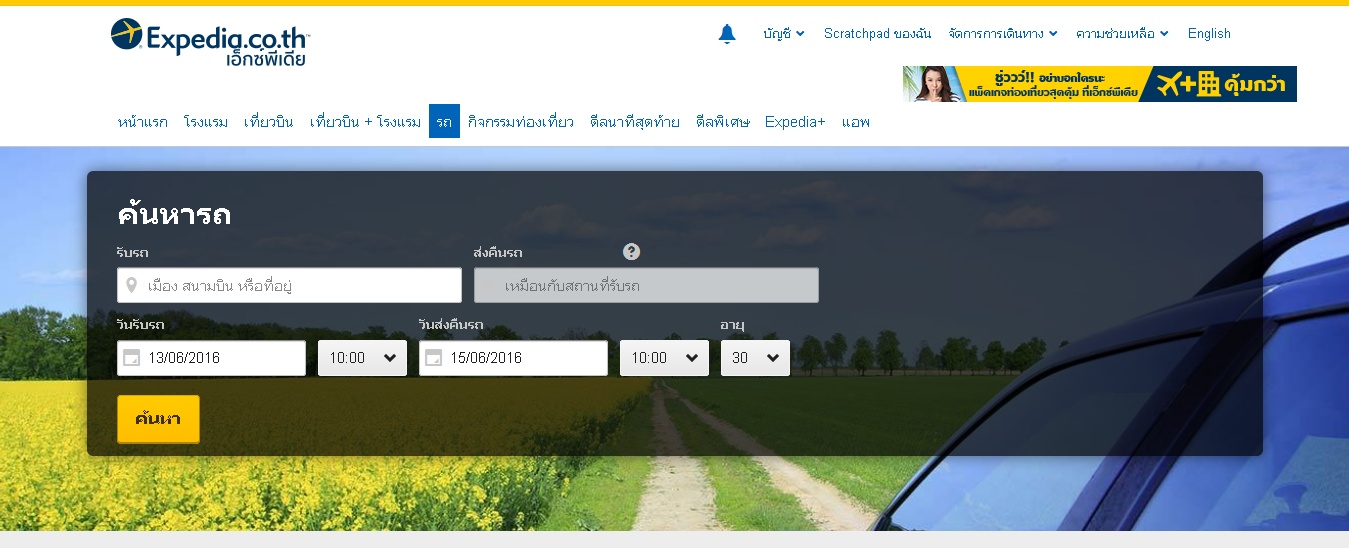Go to กิจกรรมท่องเที่ยว activities tab
Screen dimensions: 1349x548
click(x=520, y=122)
